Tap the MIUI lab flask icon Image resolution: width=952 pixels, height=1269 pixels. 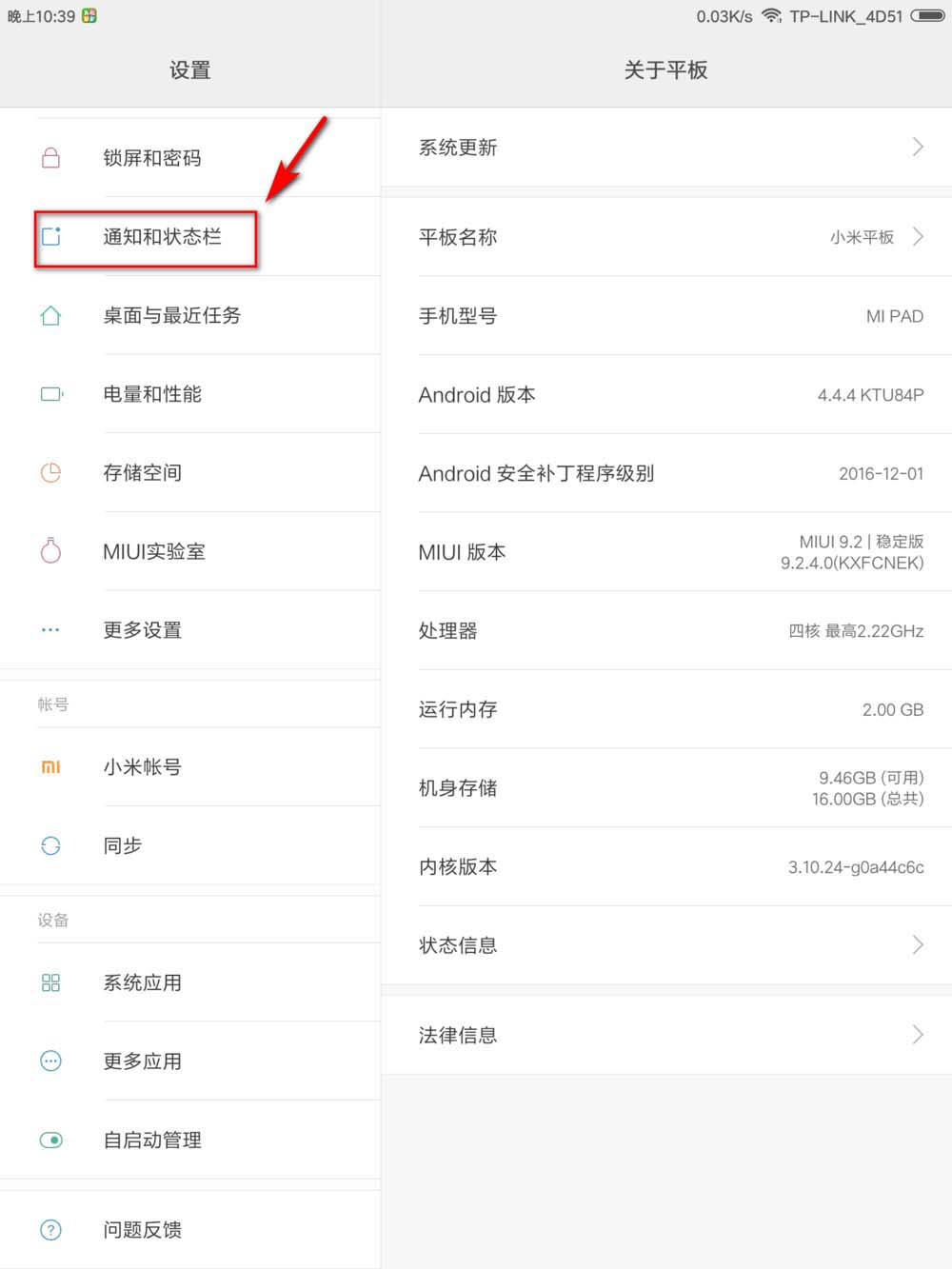pyautogui.click(x=51, y=550)
